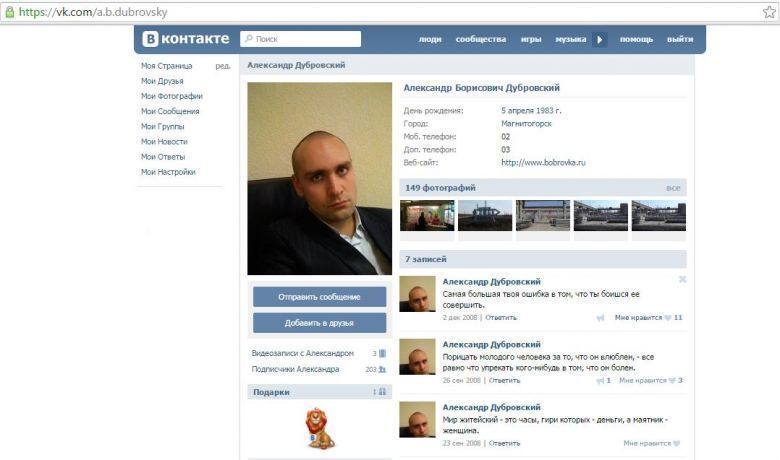The width and height of the screenshot is (780, 460).
Task: Go to Мои Настройки in sidebar
Action: tap(168, 172)
